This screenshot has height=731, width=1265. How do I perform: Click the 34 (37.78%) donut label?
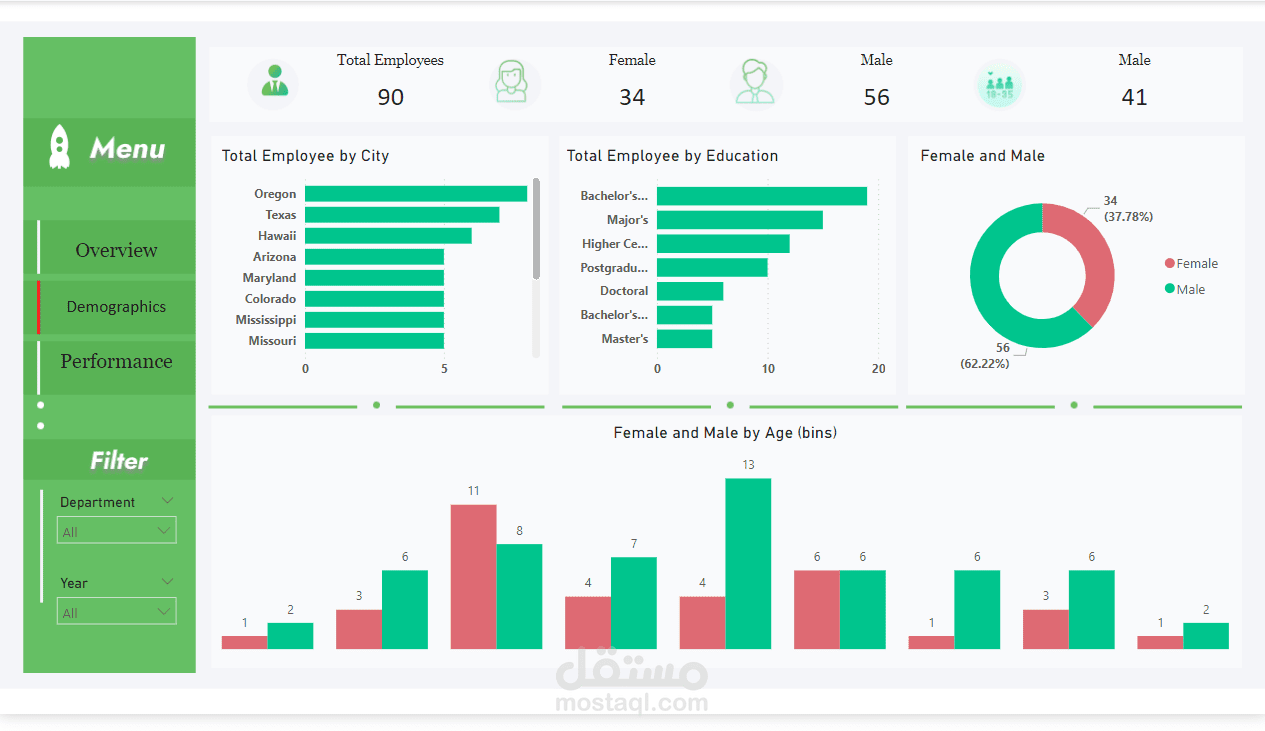1128,209
